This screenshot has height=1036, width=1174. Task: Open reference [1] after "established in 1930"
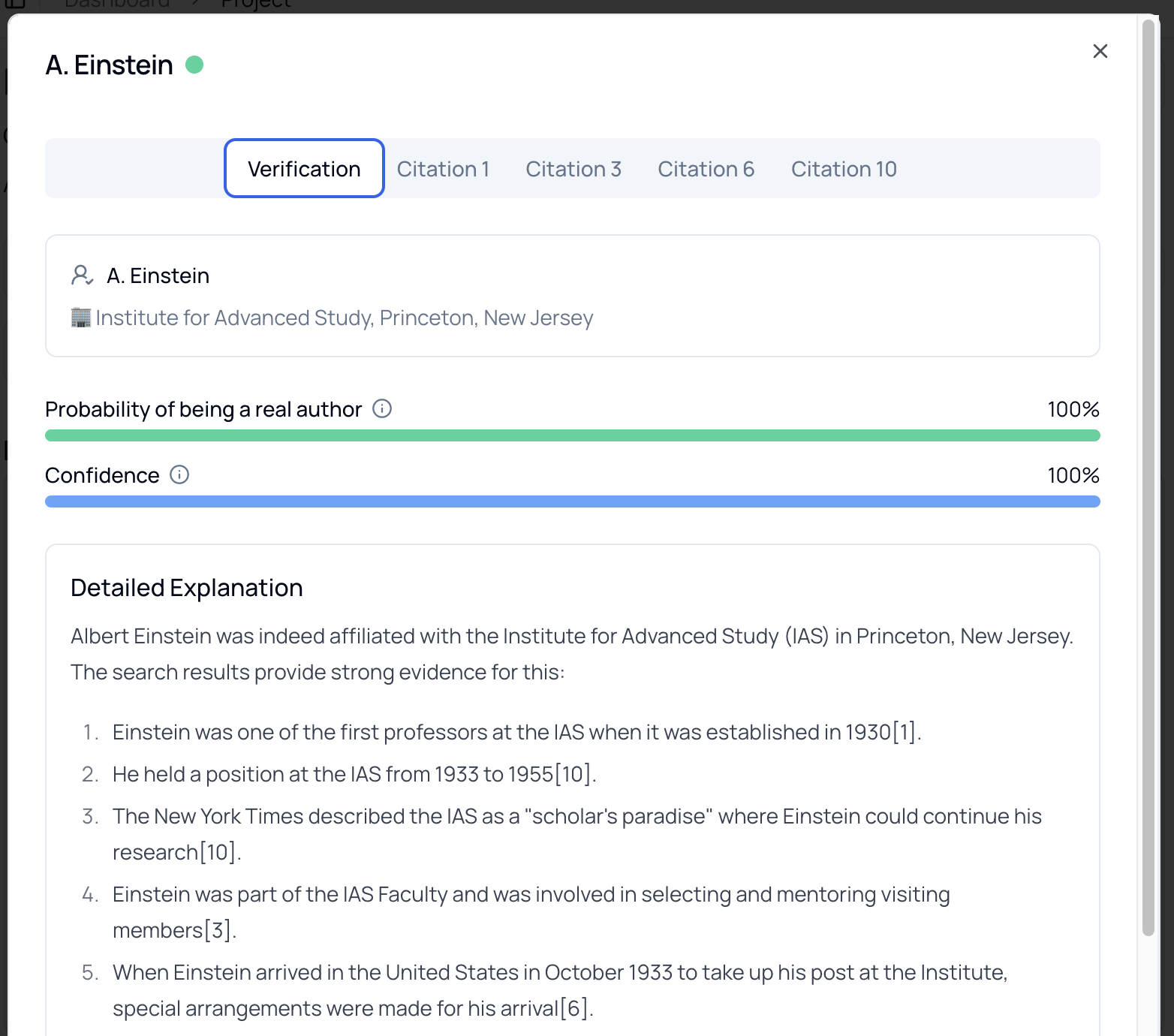[905, 733]
